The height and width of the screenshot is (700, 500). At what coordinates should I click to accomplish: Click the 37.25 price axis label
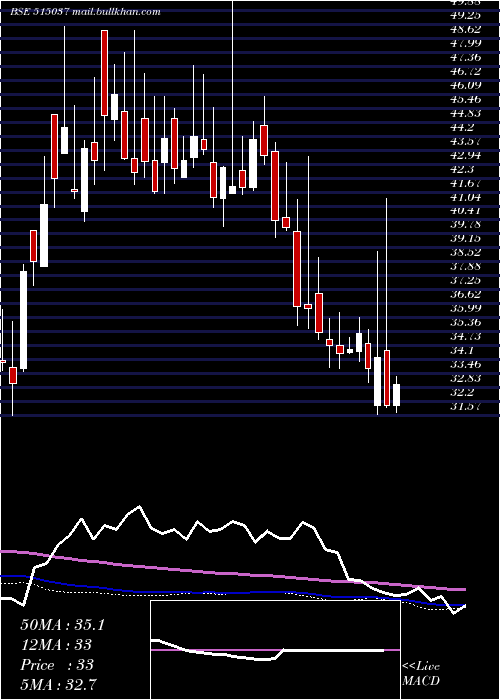[465, 281]
